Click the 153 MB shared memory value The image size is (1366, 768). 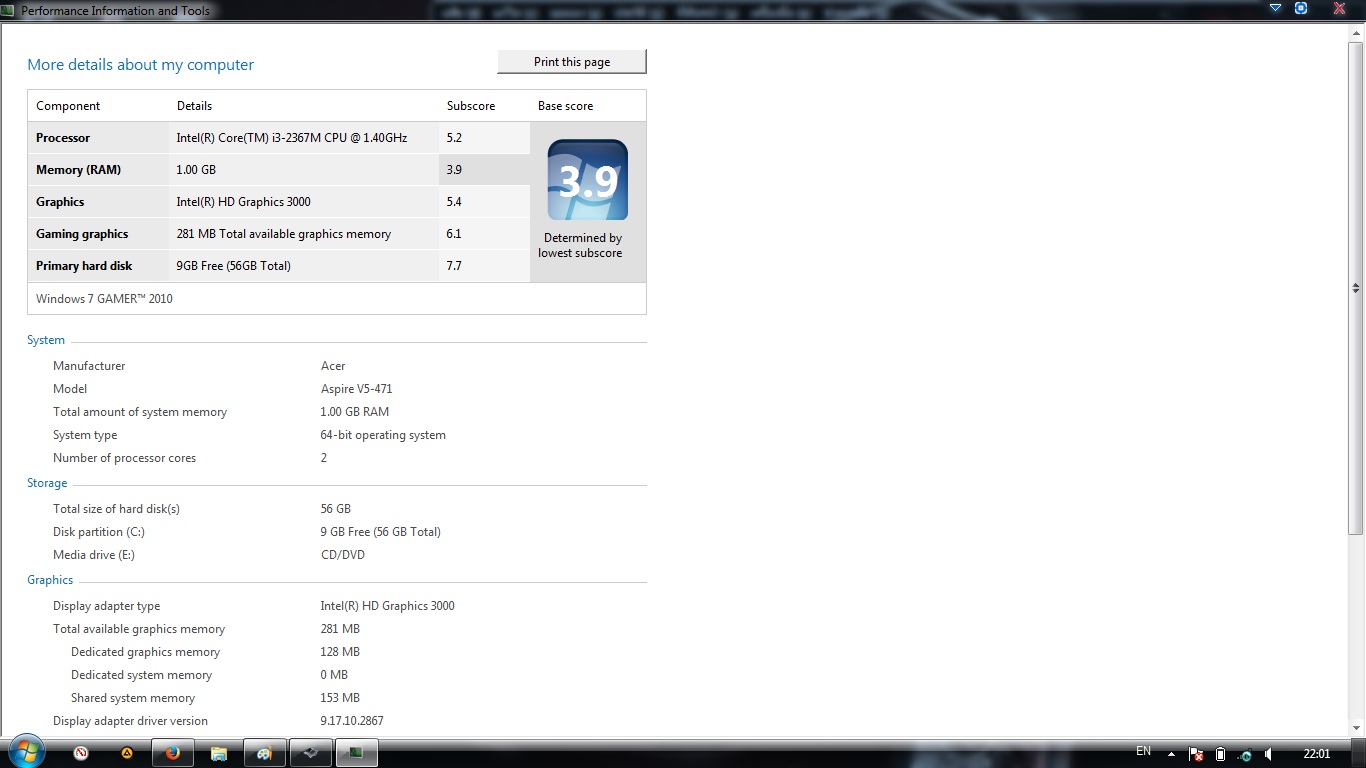340,698
